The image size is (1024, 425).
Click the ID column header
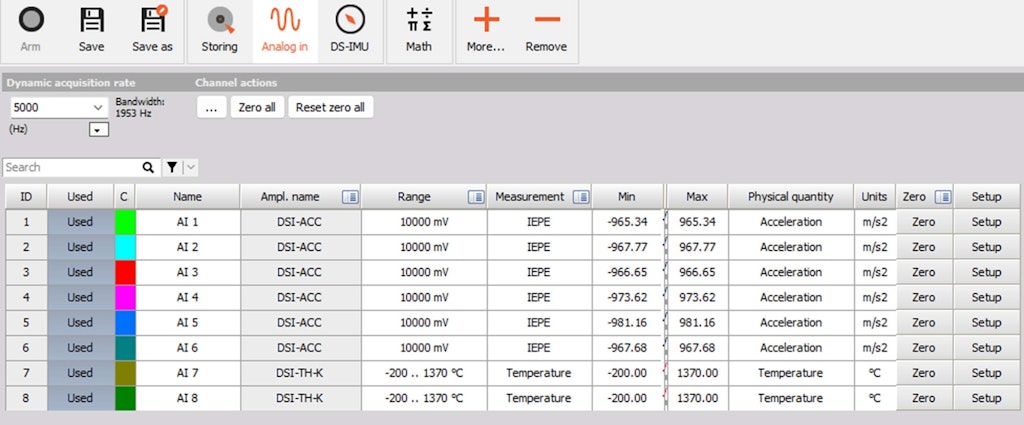26,197
